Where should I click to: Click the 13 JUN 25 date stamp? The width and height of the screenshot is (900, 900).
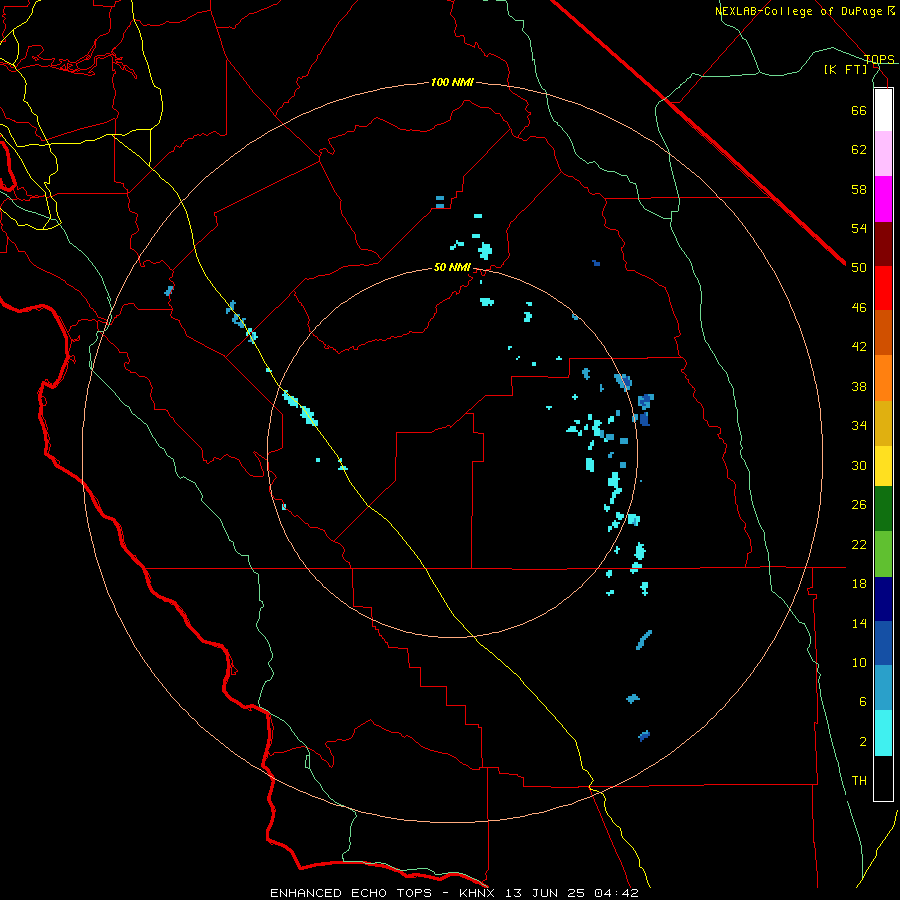pos(544,893)
